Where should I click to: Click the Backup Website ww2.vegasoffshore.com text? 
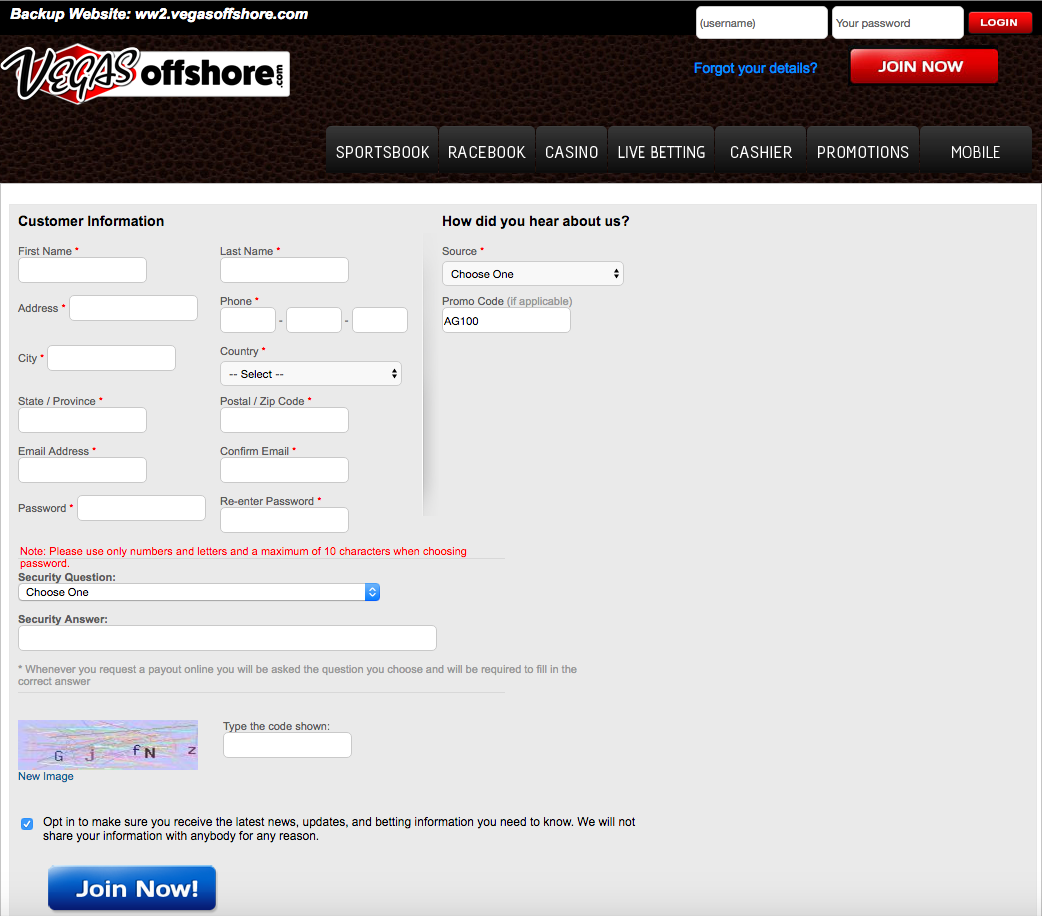pyautogui.click(x=159, y=14)
